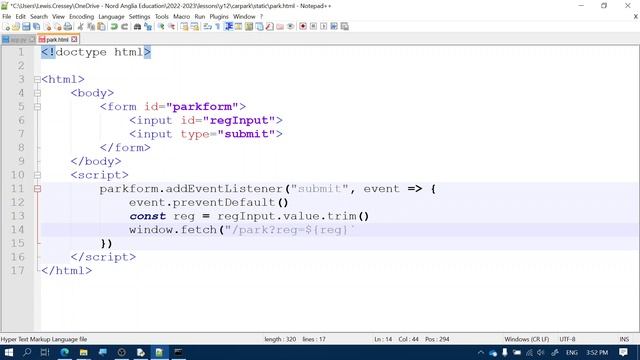Click the Cut scissors icon

(80, 27)
